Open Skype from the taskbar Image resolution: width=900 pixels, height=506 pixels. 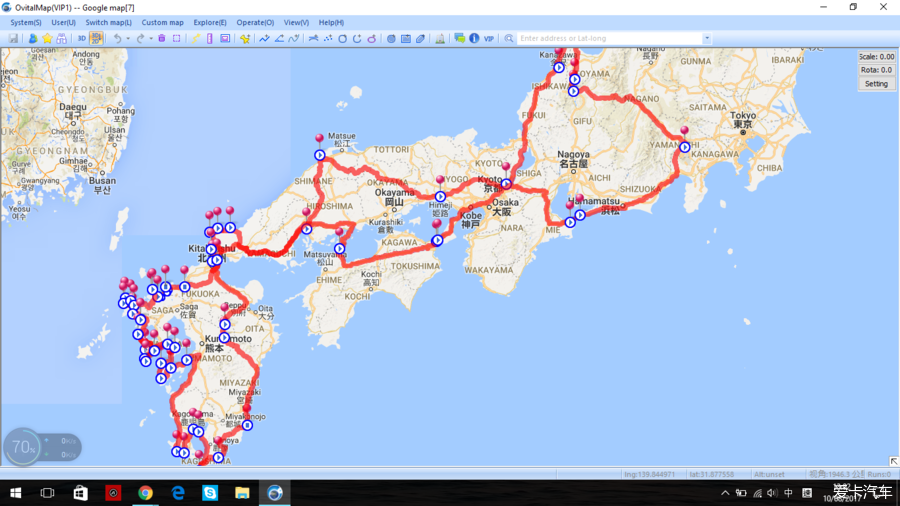(210, 493)
